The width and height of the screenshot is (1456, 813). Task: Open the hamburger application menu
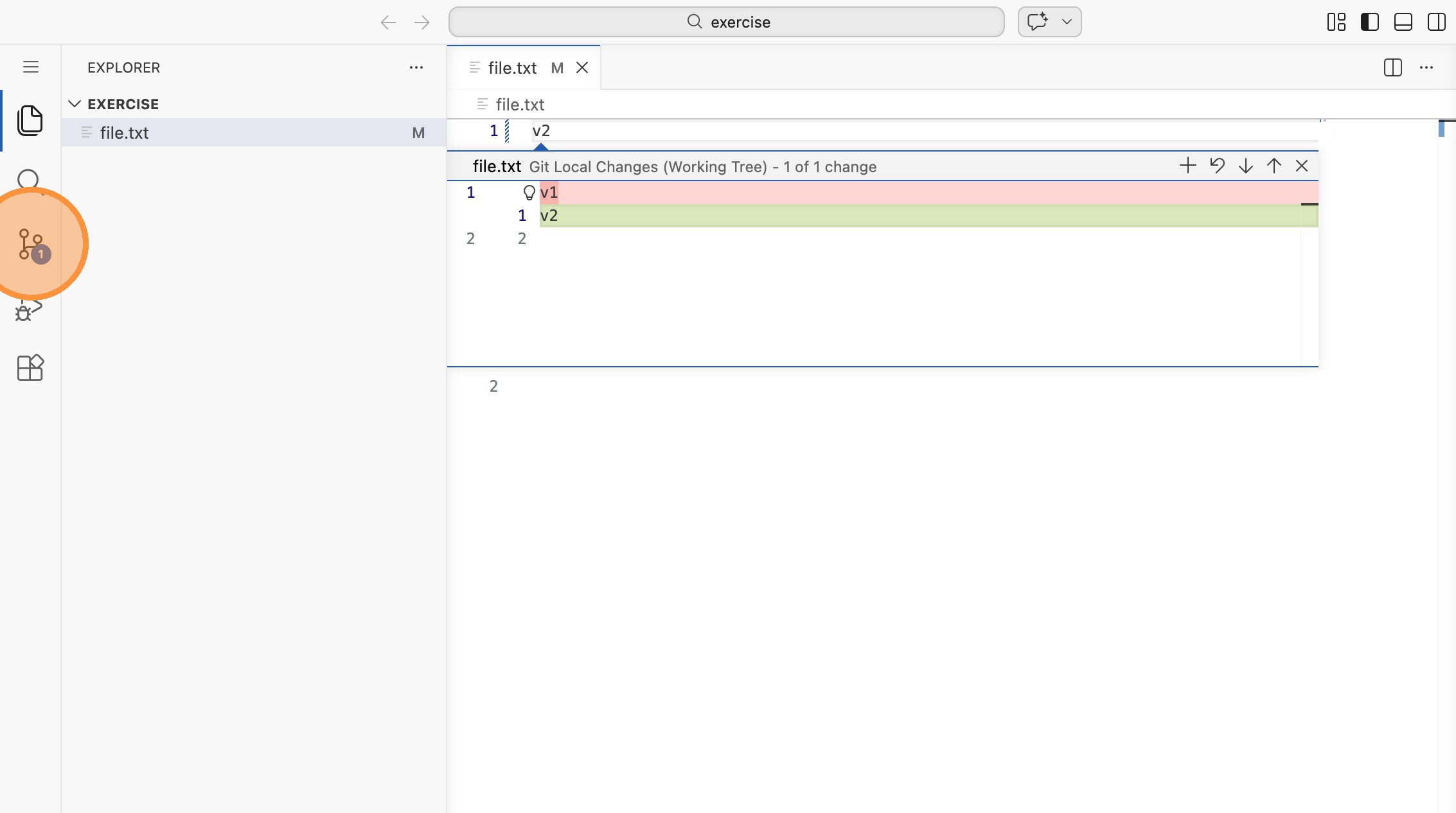[30, 67]
